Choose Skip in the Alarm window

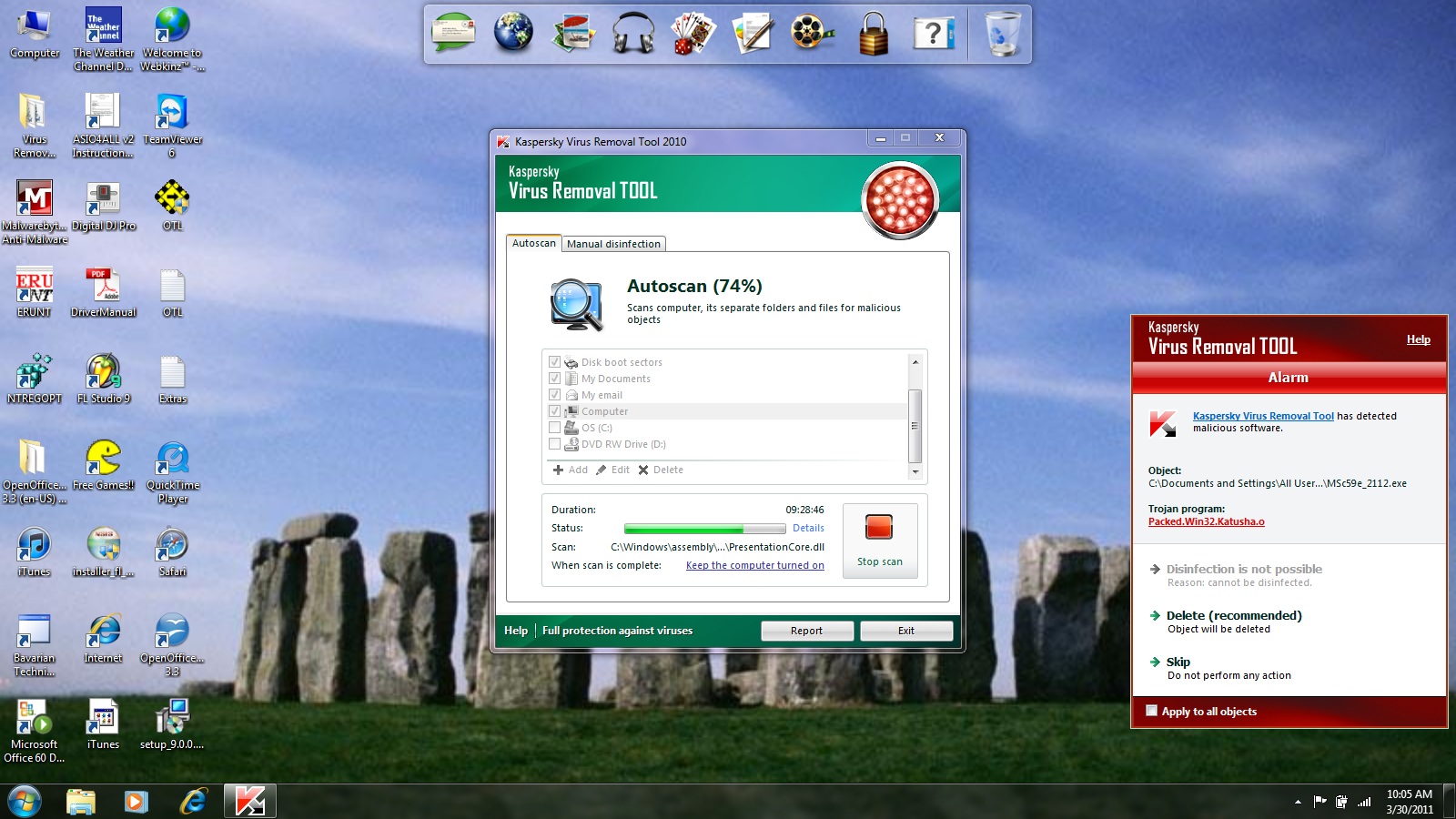(x=1178, y=662)
